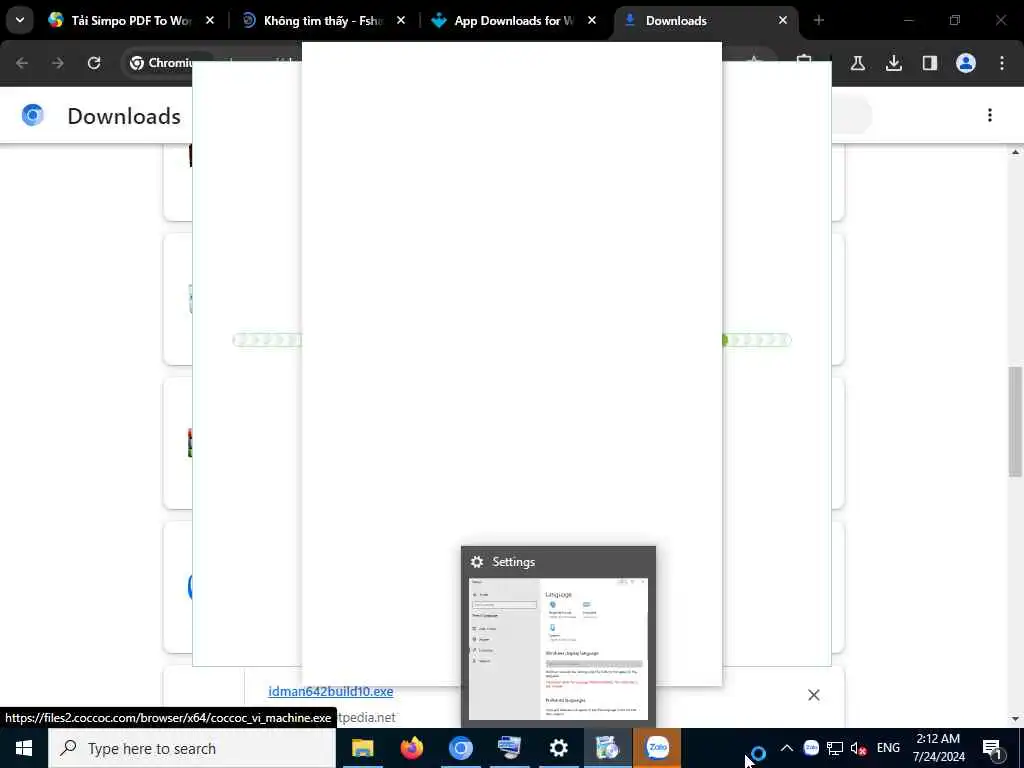Screen dimensions: 1024x768
Task: Close the Không tìm thấy tab
Action: tap(401, 20)
